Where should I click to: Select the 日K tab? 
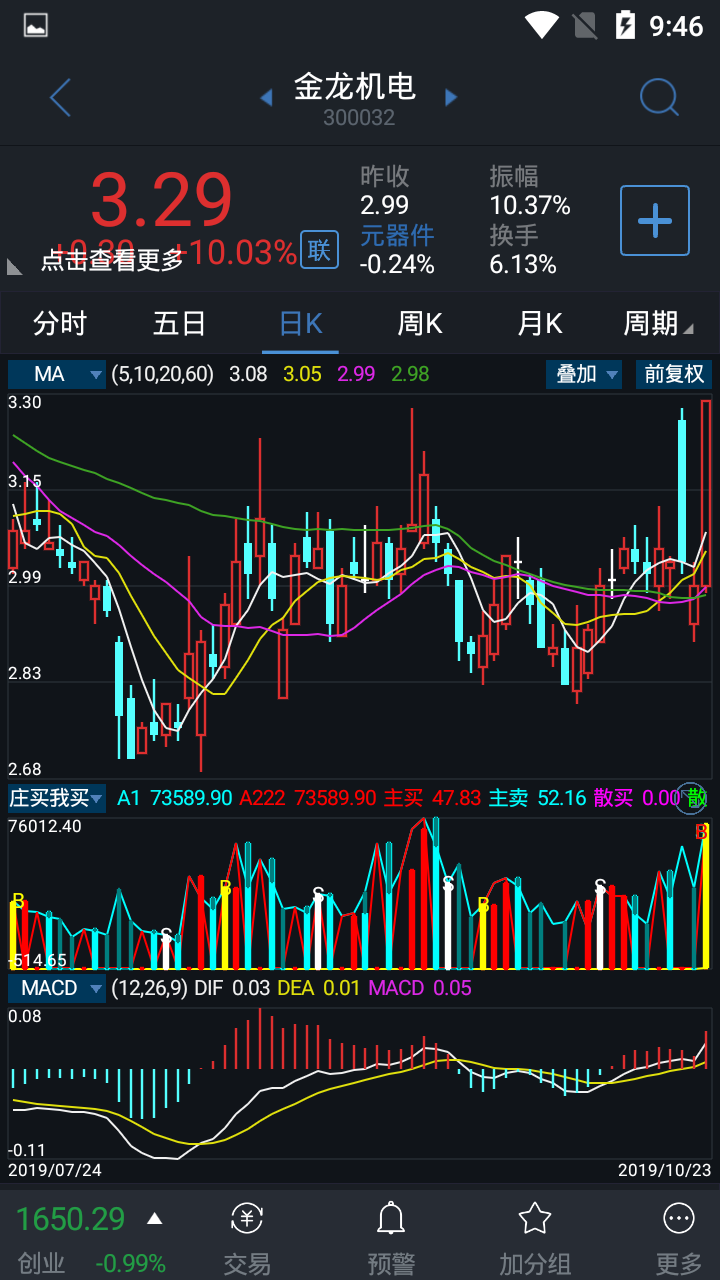(300, 324)
